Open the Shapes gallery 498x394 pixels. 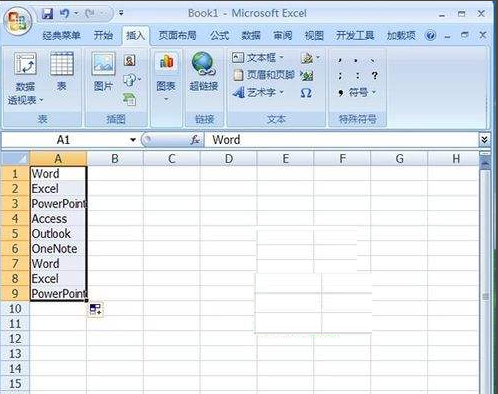131,80
